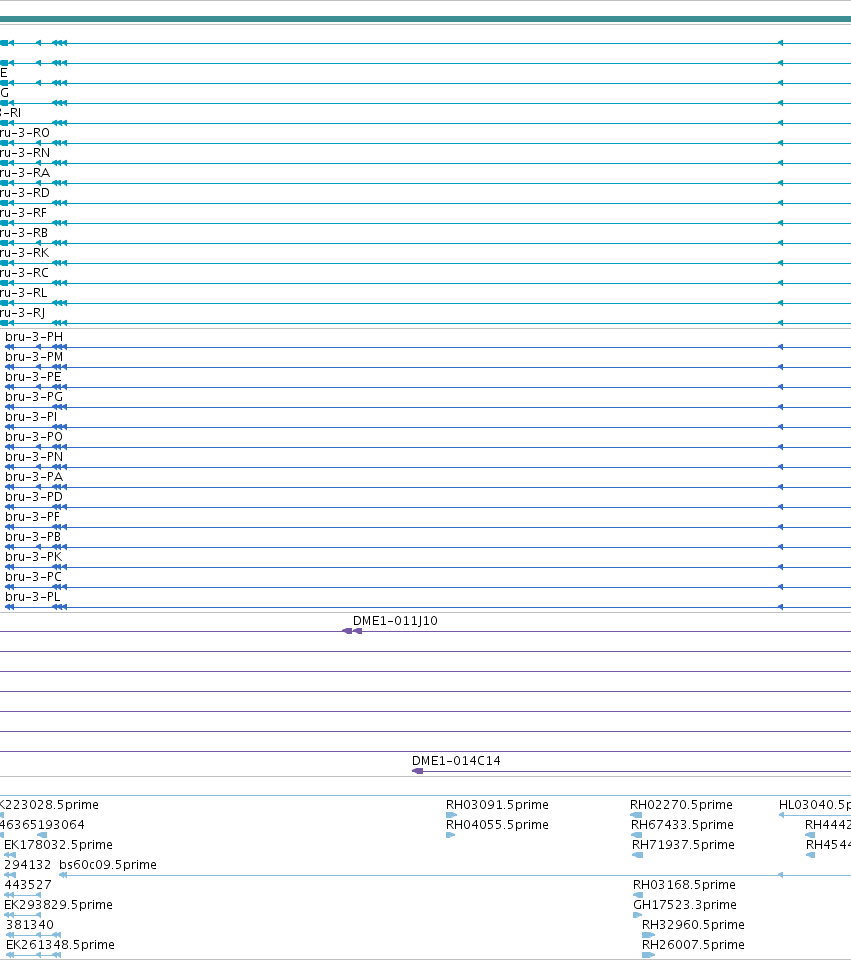Select the bru-3-PO transcript label
Screen dimensions: 851x960
pos(34,437)
